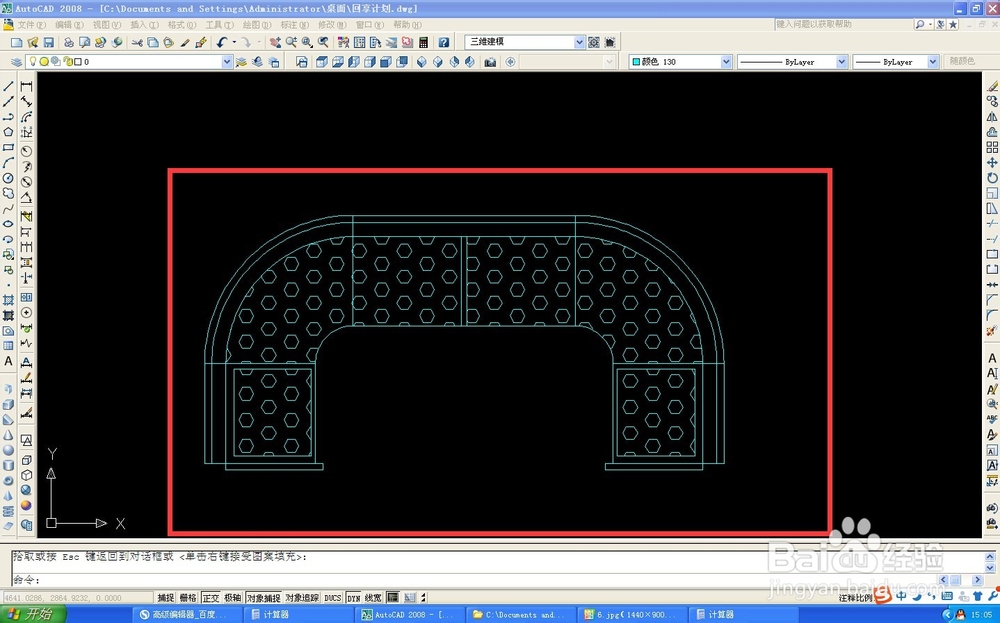
Task: Click the camera icon in view toolbar
Action: (x=490, y=62)
